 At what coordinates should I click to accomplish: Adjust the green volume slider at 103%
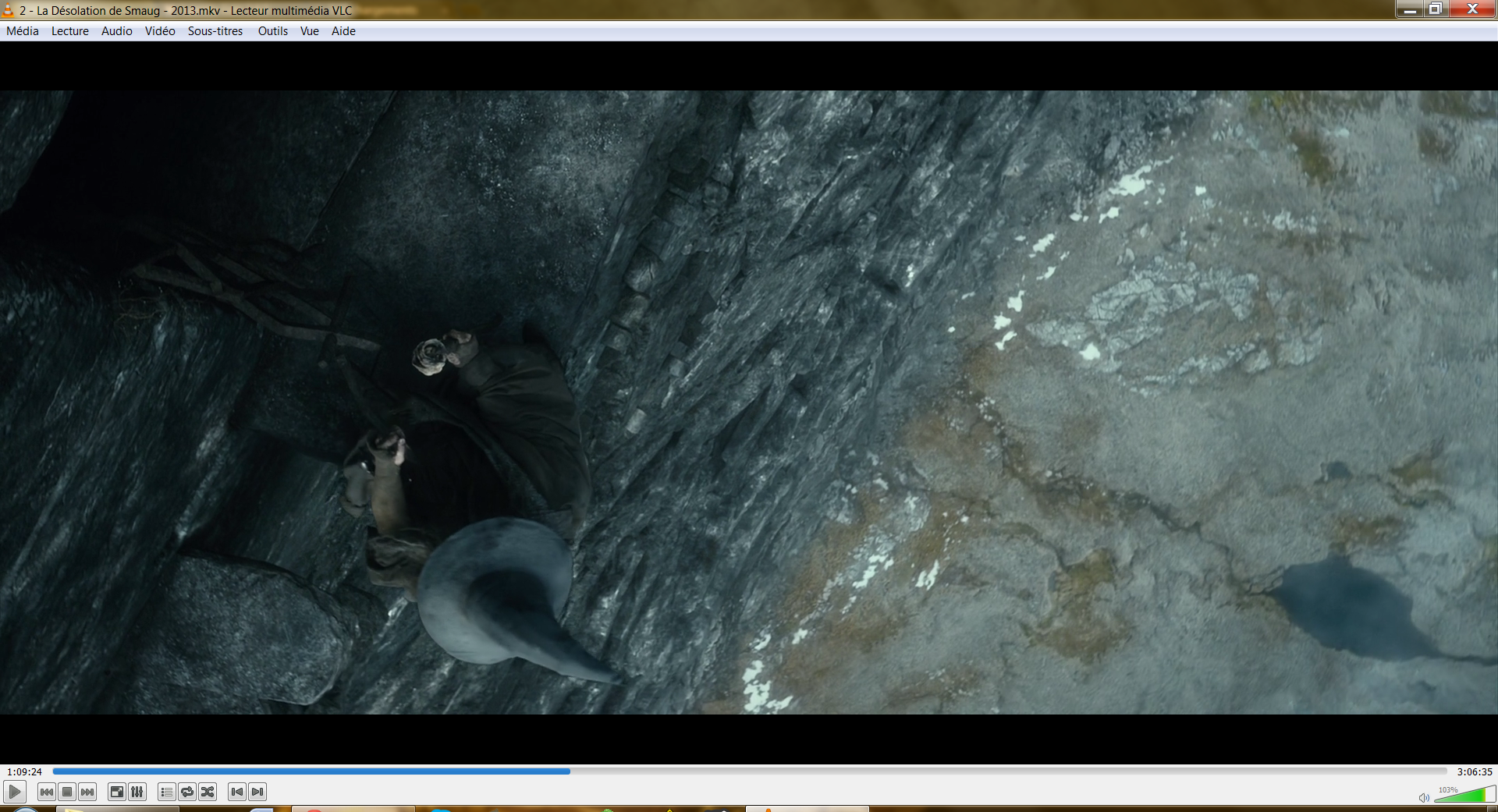1464,795
